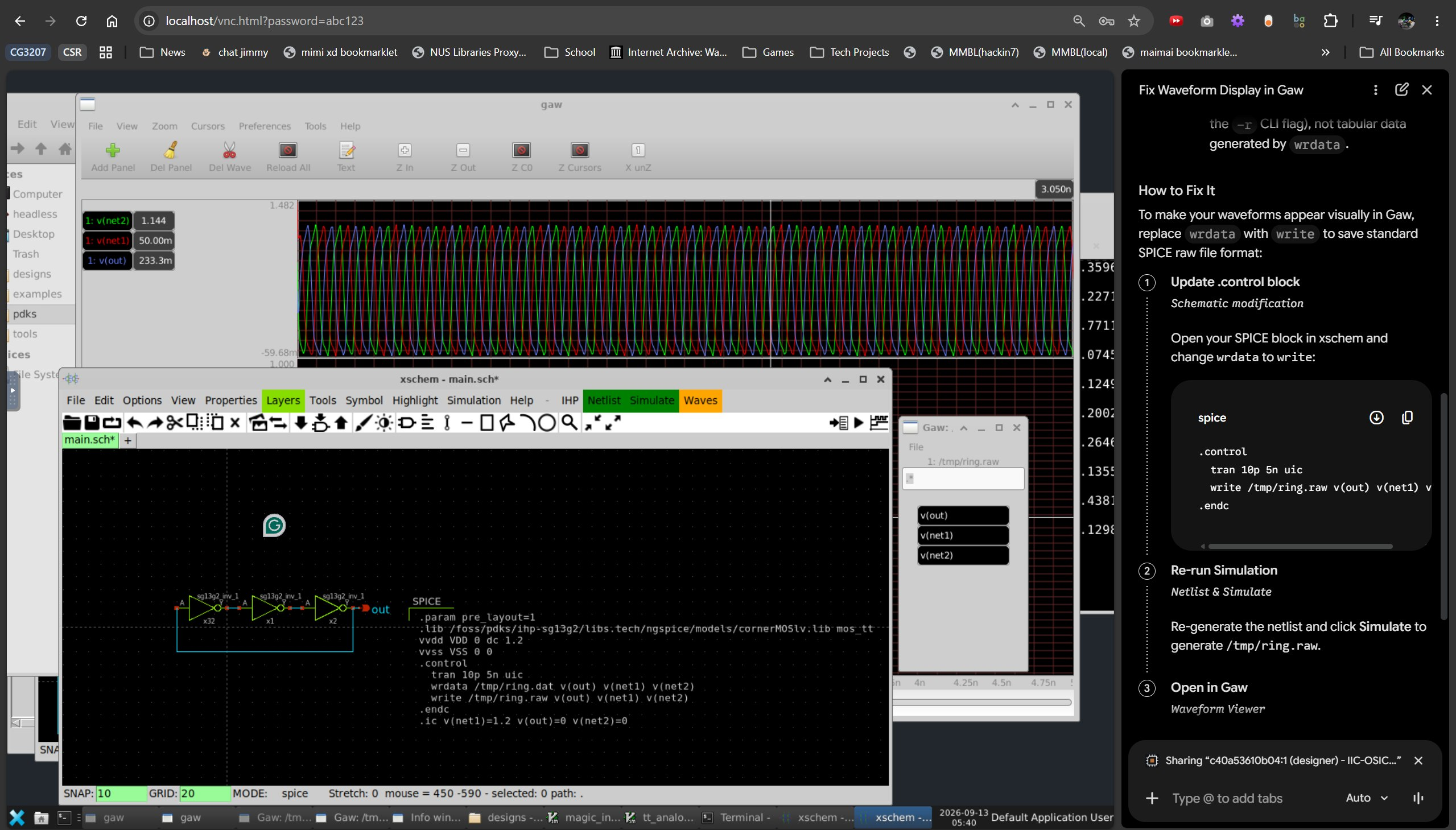Viewport: 1456px width, 830px height.
Task: Click the Reload All icon in gaw
Action: [288, 150]
